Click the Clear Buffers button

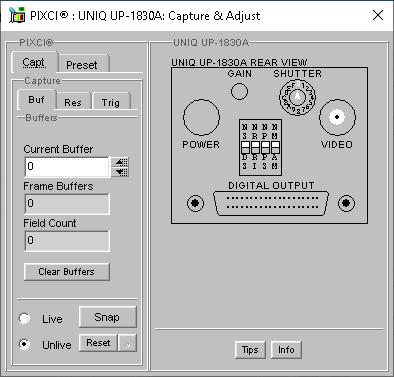tap(67, 272)
